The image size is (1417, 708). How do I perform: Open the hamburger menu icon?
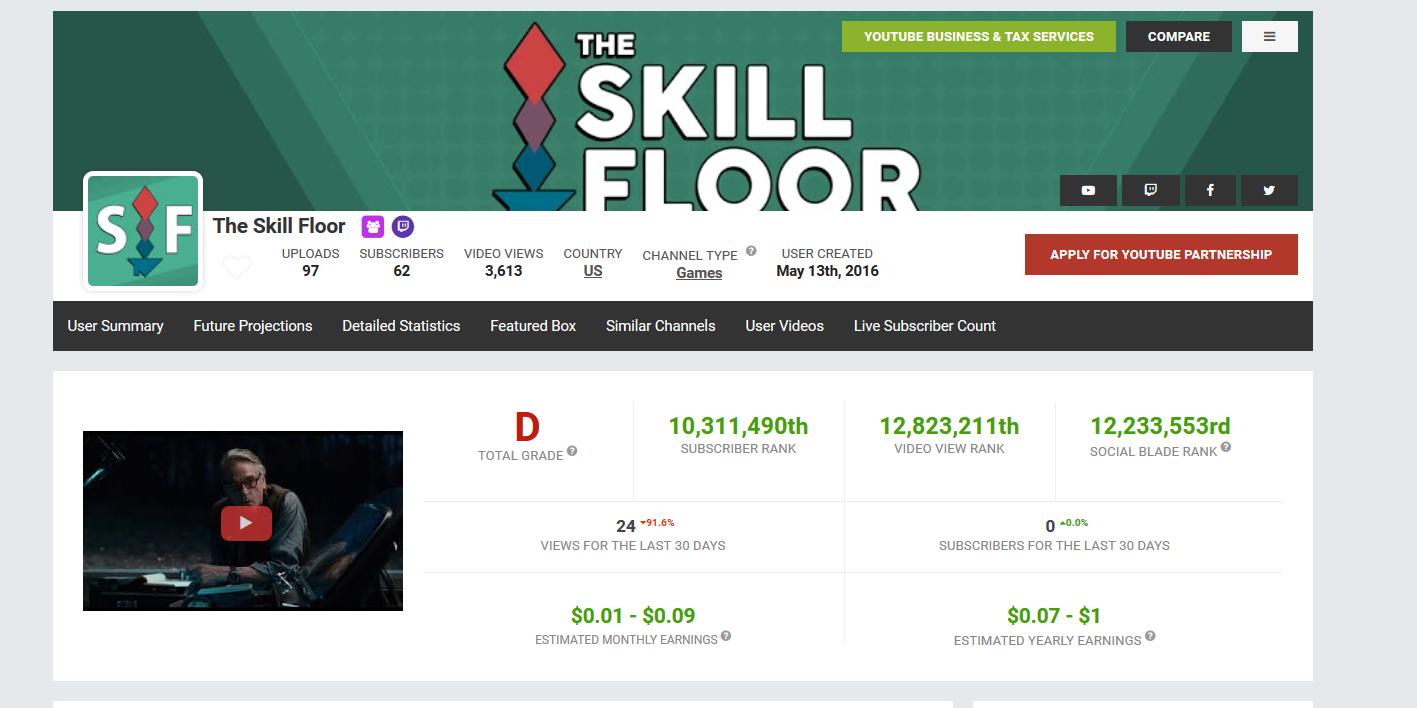1270,37
